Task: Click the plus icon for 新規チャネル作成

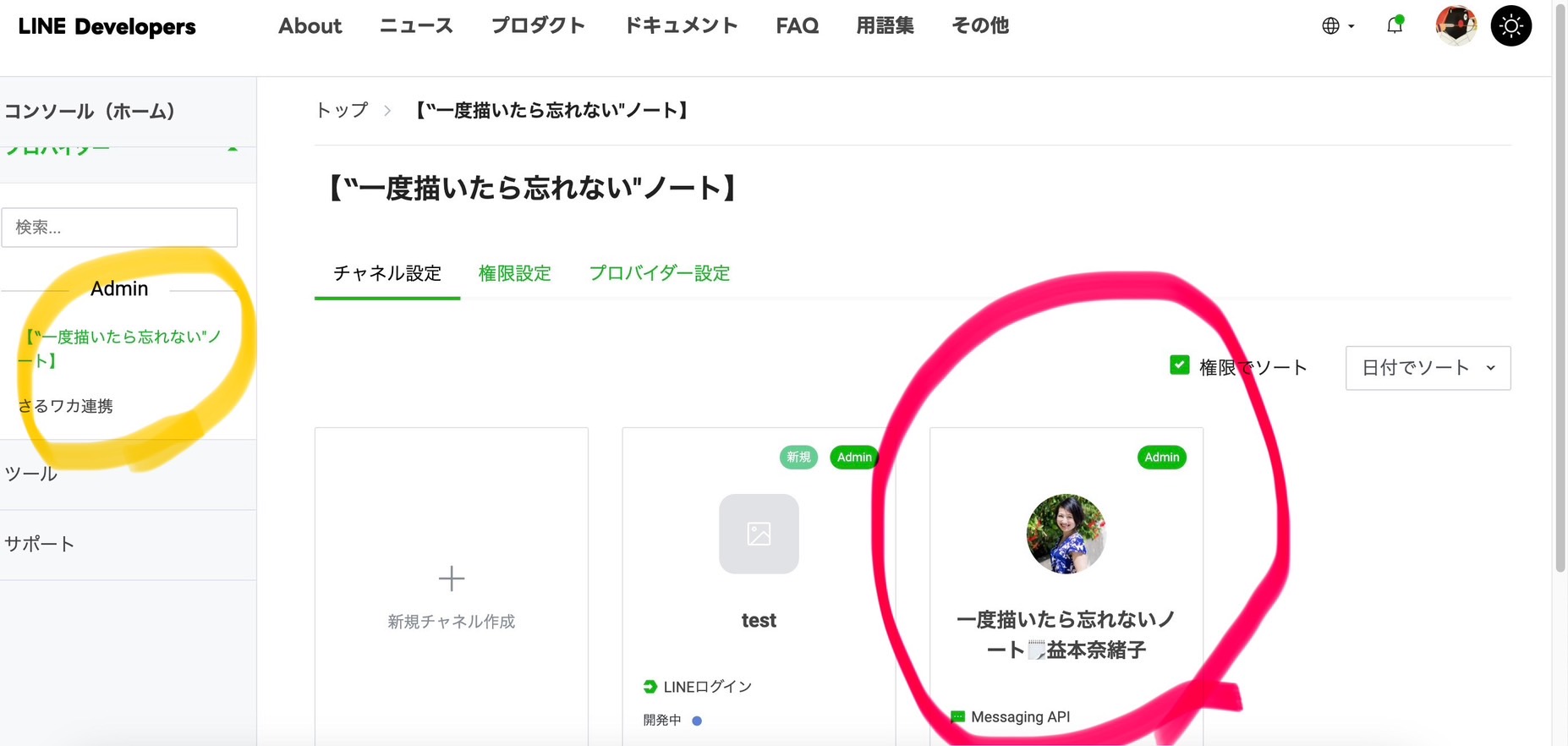Action: tap(452, 579)
